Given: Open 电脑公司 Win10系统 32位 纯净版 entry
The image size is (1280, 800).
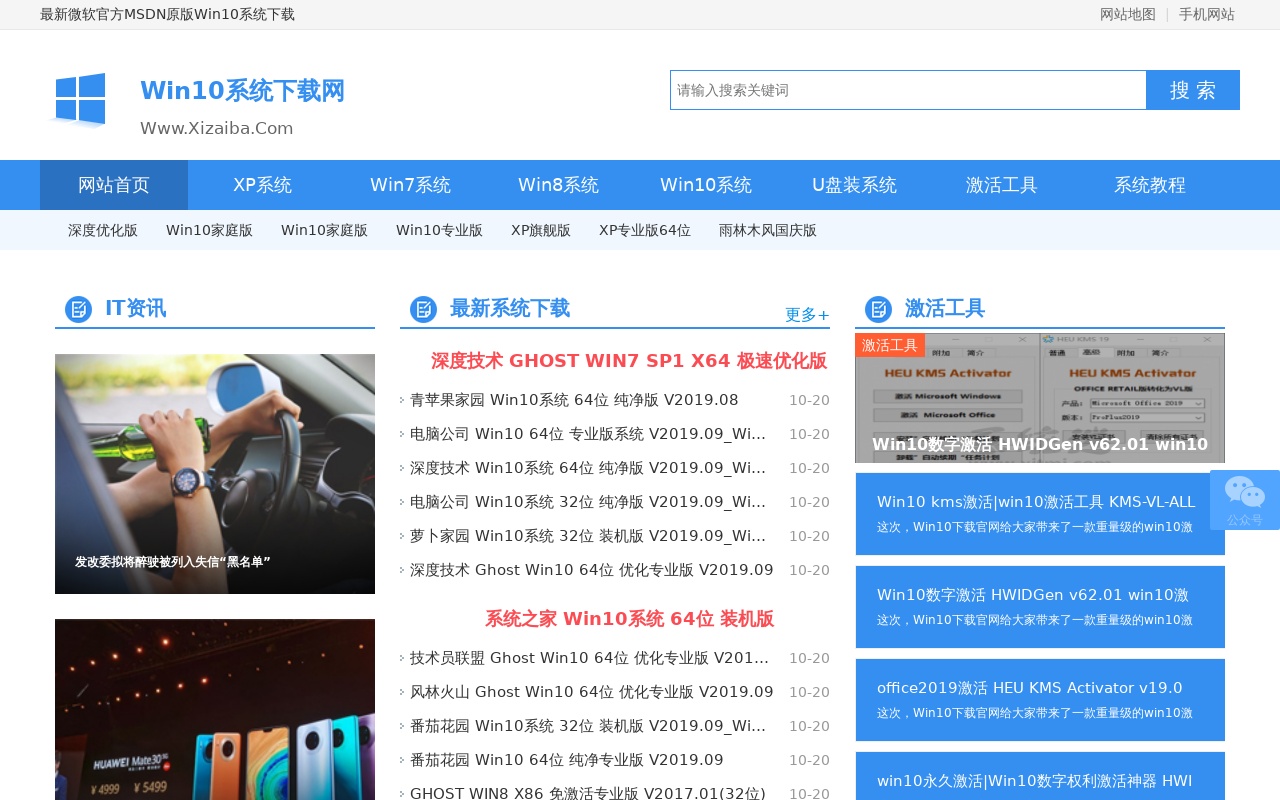Looking at the screenshot, I should click(x=588, y=502).
